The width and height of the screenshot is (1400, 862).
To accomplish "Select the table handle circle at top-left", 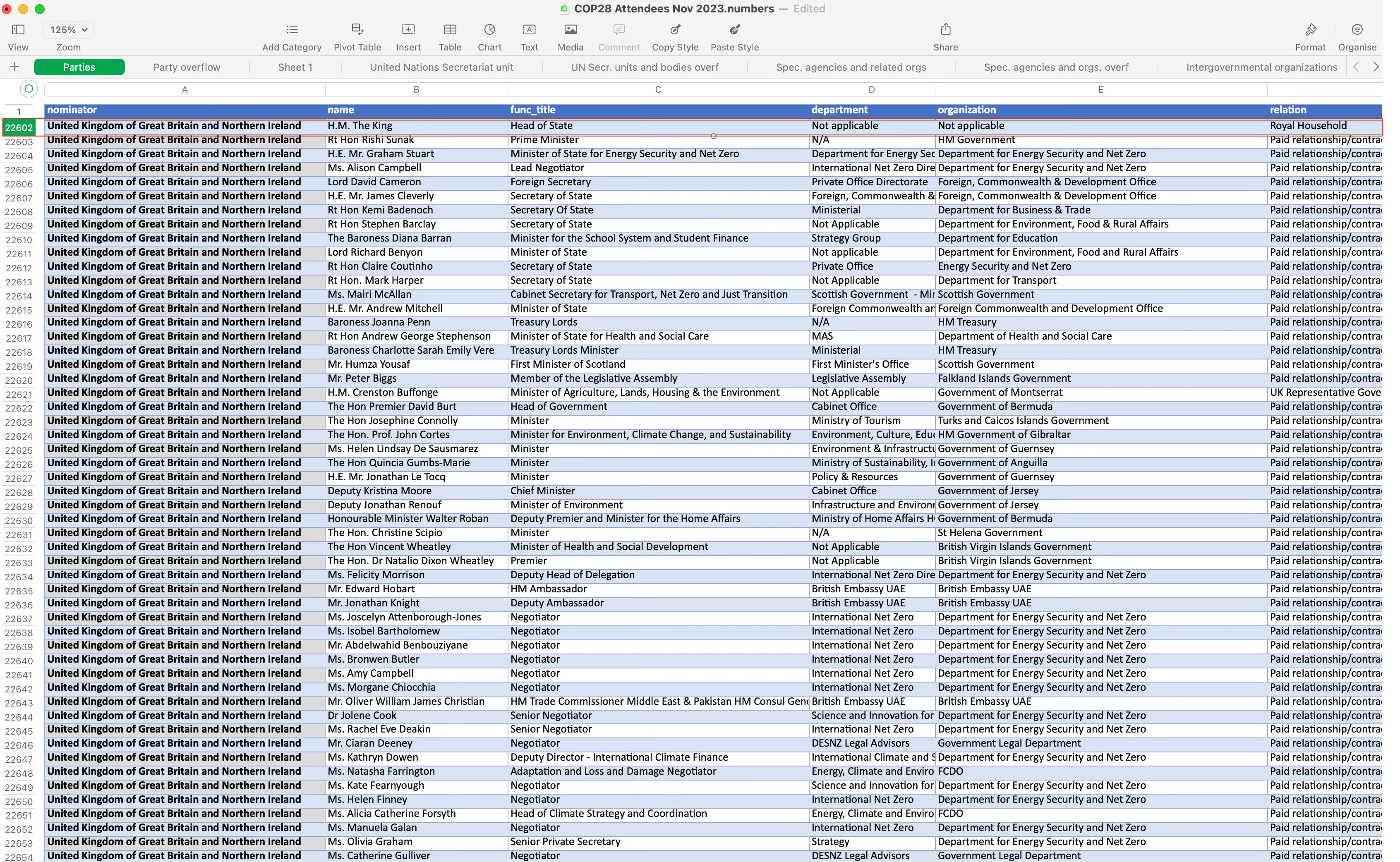I will (x=29, y=89).
